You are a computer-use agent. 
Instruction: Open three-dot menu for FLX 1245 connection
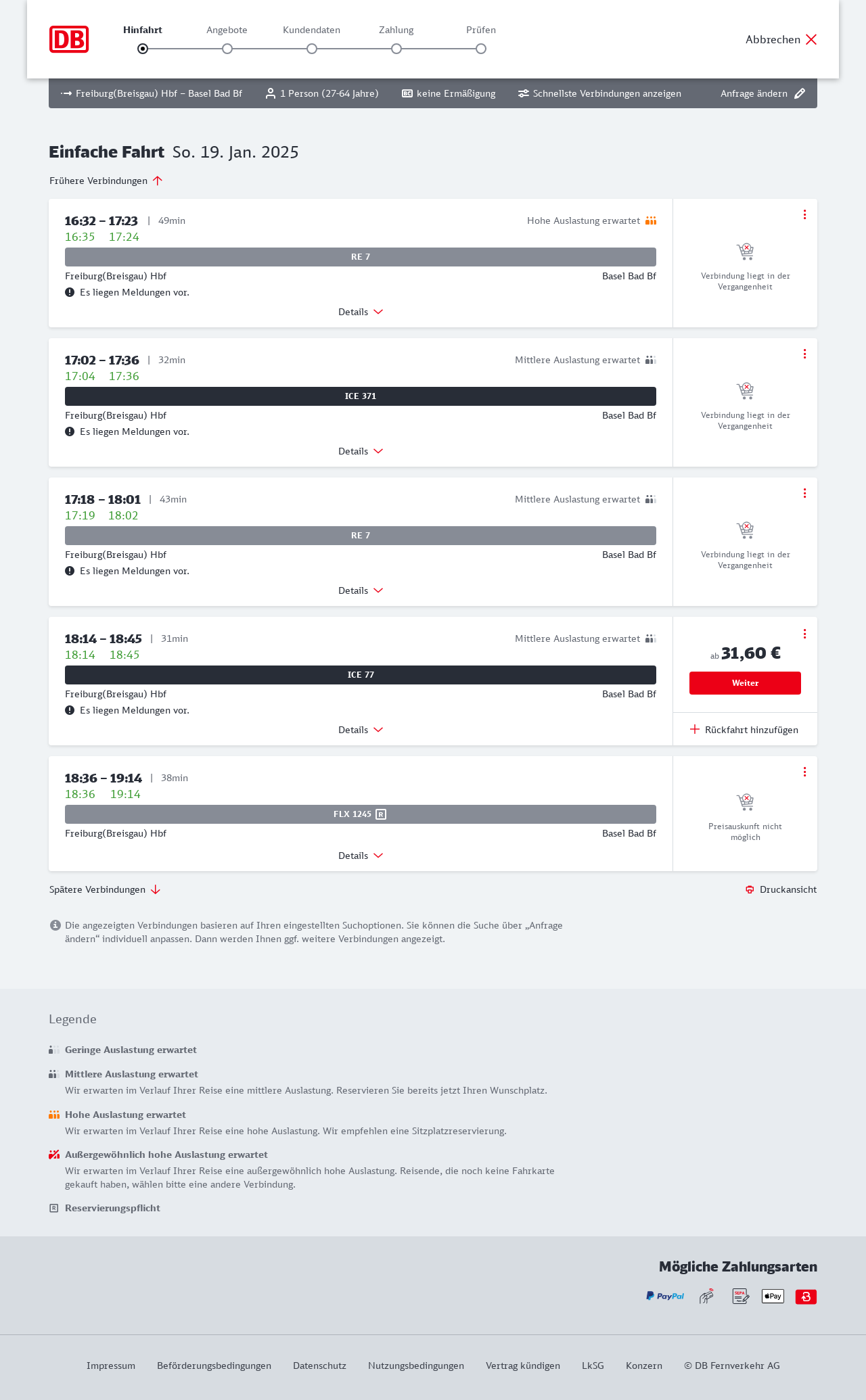click(804, 772)
